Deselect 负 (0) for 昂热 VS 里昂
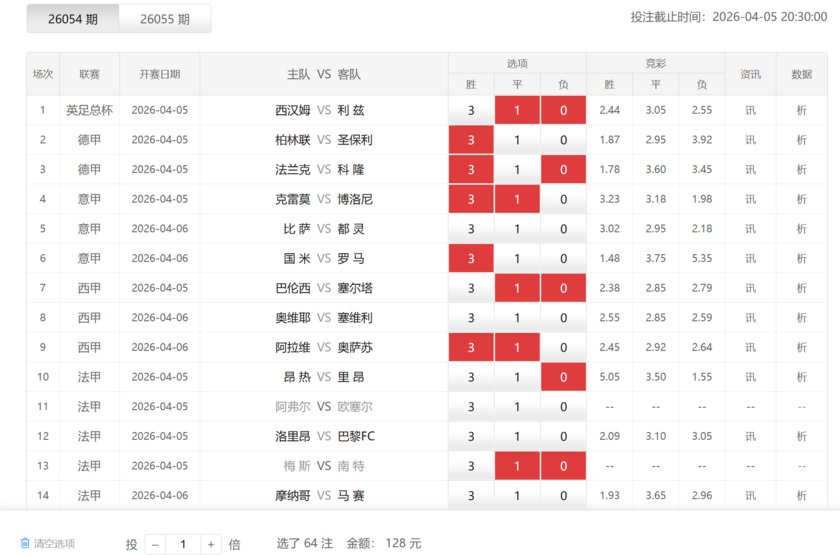This screenshot has height=555, width=840. (564, 377)
